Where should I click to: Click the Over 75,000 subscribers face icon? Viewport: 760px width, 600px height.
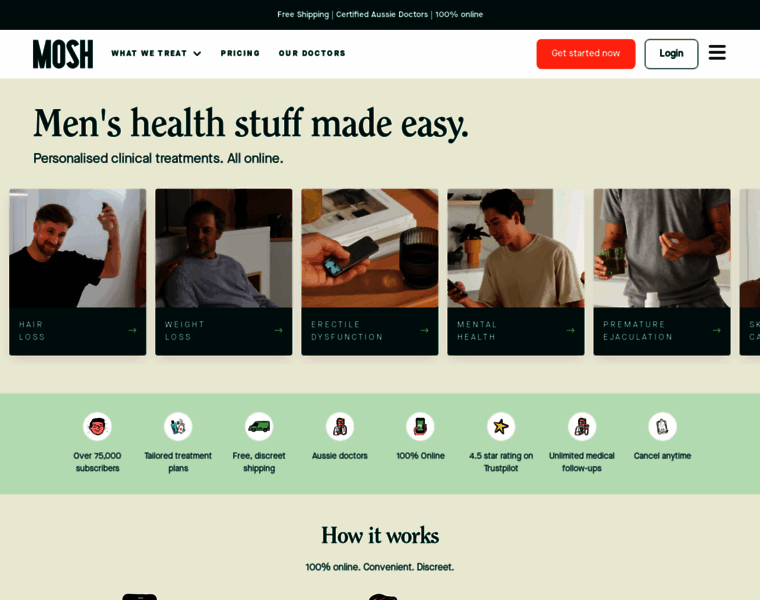pyautogui.click(x=97, y=426)
